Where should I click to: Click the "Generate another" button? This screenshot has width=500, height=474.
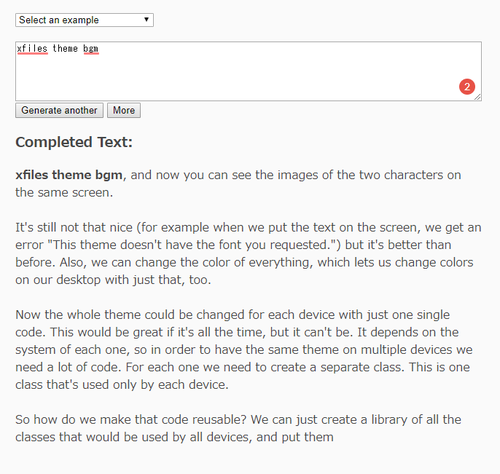tap(59, 110)
